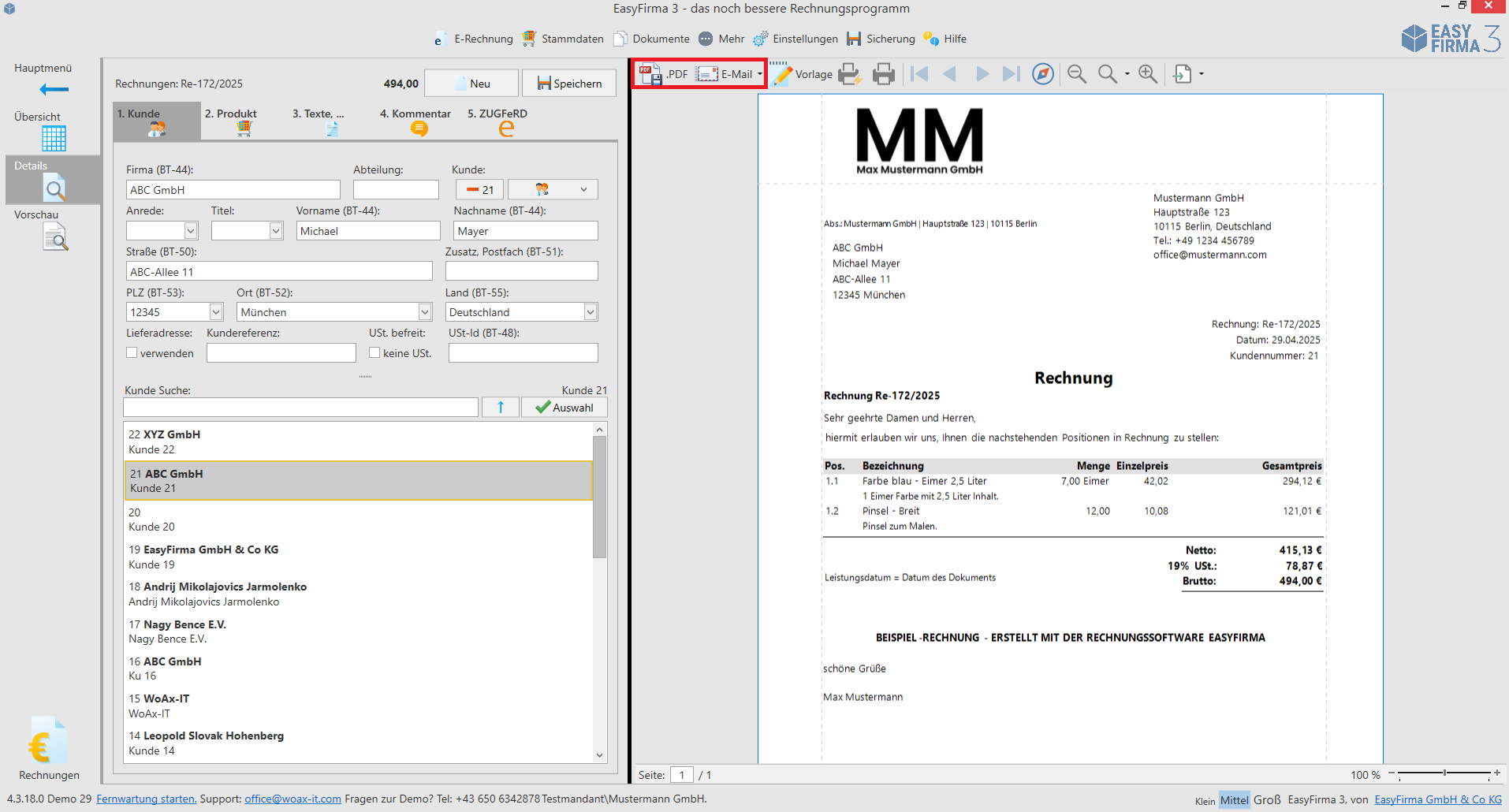
Task: Click the Speichern button
Action: pos(569,84)
